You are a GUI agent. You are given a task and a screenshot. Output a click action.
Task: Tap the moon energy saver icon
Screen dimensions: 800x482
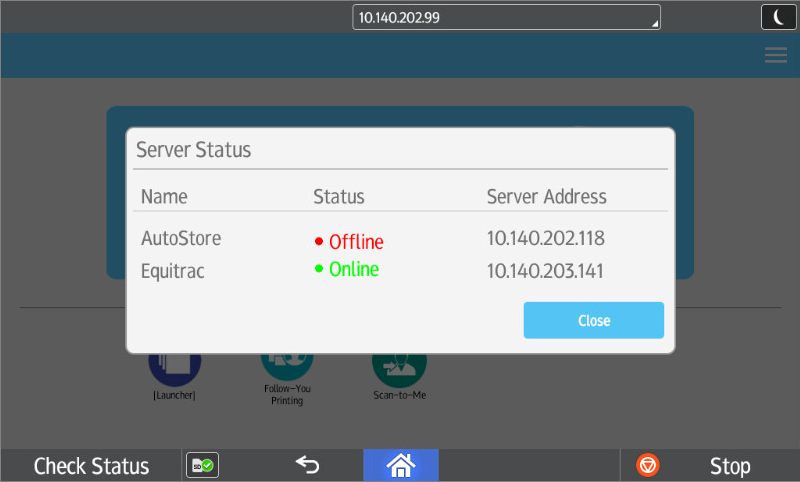pos(778,17)
